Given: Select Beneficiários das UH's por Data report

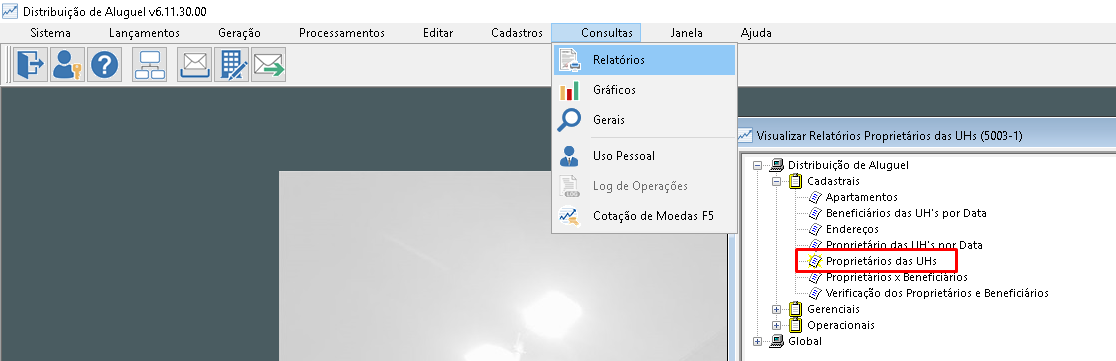Looking at the screenshot, I should (x=906, y=213).
